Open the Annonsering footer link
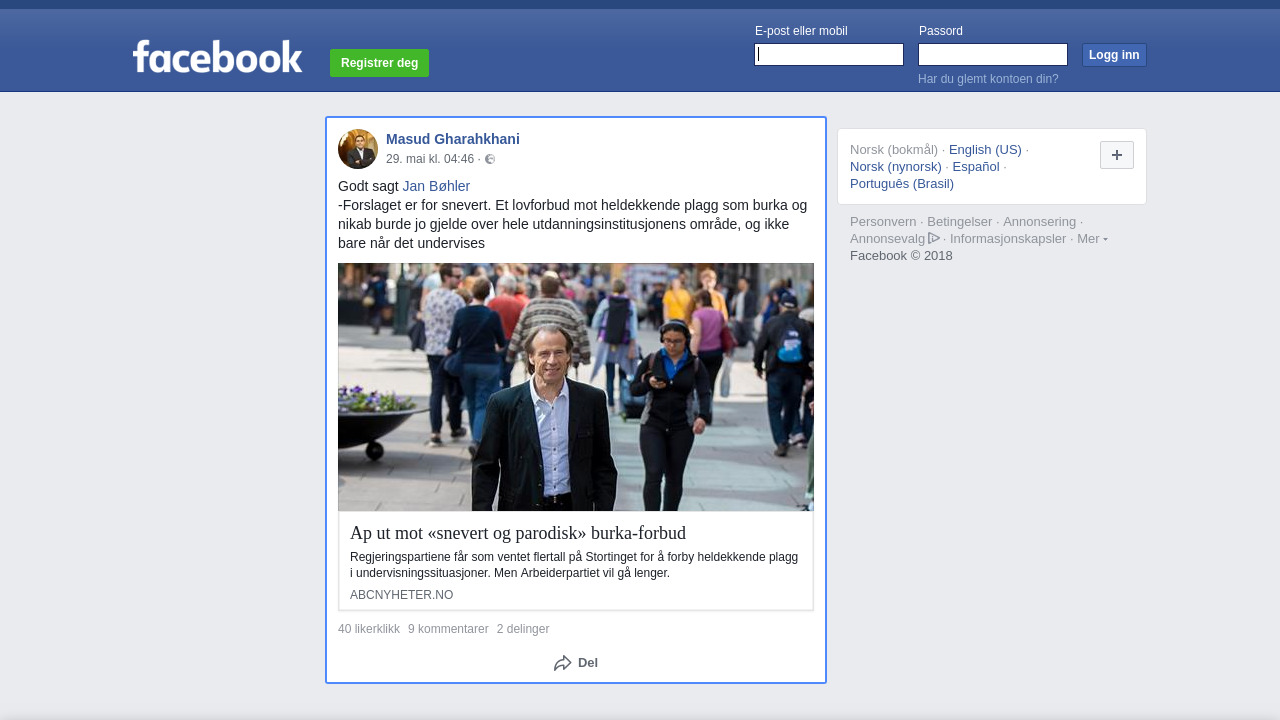Screen dimensions: 1280x720 pos(1040,222)
